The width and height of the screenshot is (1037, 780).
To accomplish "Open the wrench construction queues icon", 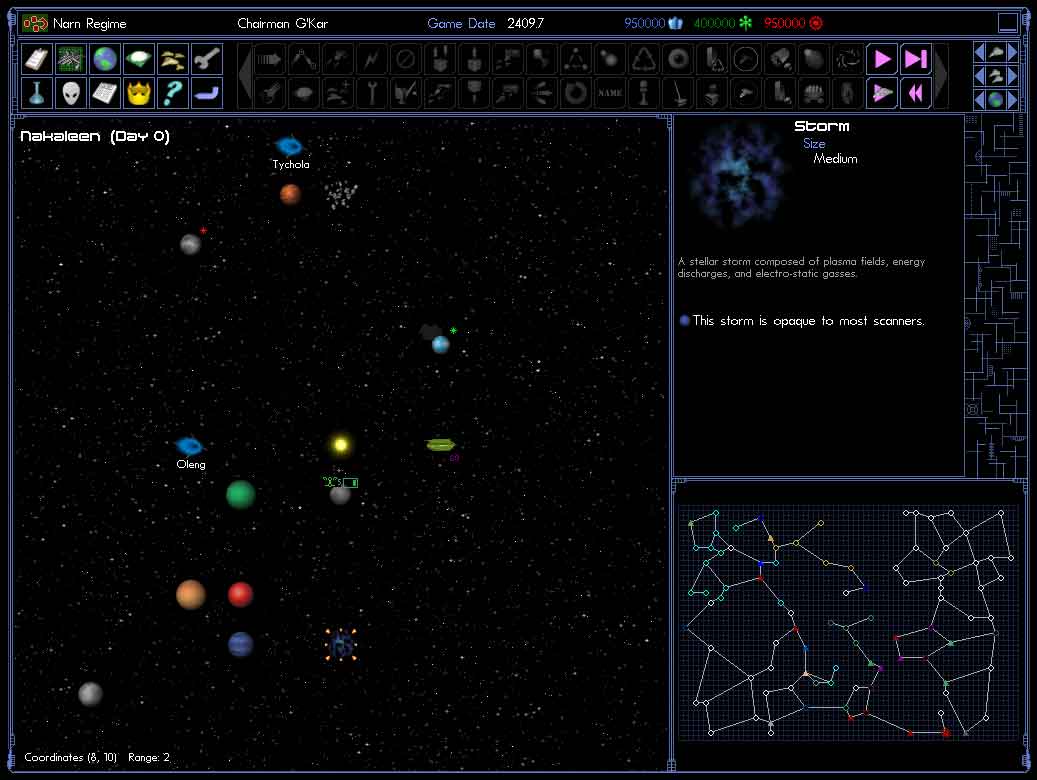I will (207, 59).
